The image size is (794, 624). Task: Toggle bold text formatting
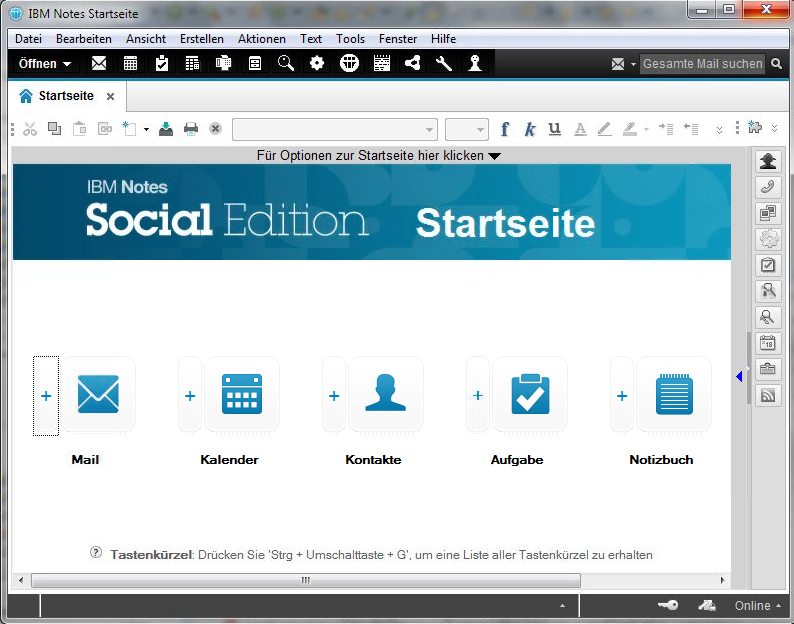[x=505, y=129]
